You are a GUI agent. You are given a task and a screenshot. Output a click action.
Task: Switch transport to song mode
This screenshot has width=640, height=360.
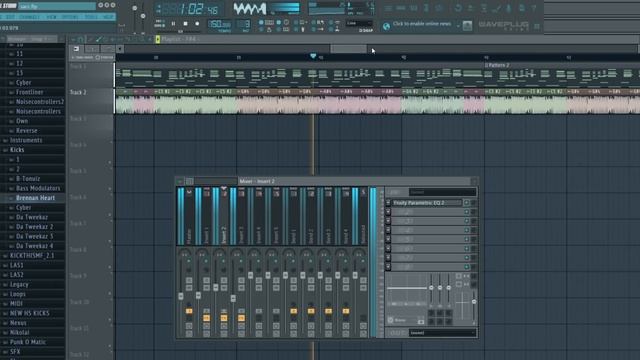159,26
